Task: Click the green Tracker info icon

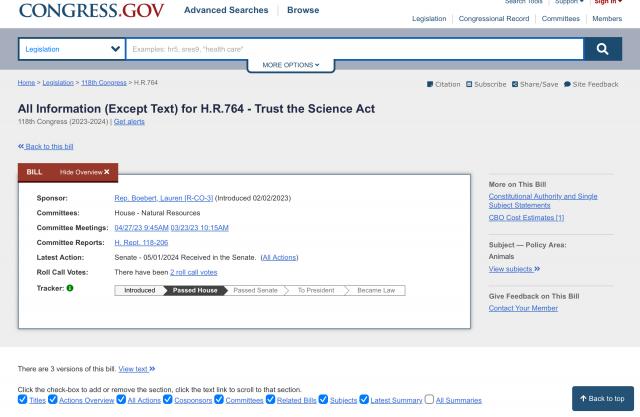Action: [x=70, y=289]
